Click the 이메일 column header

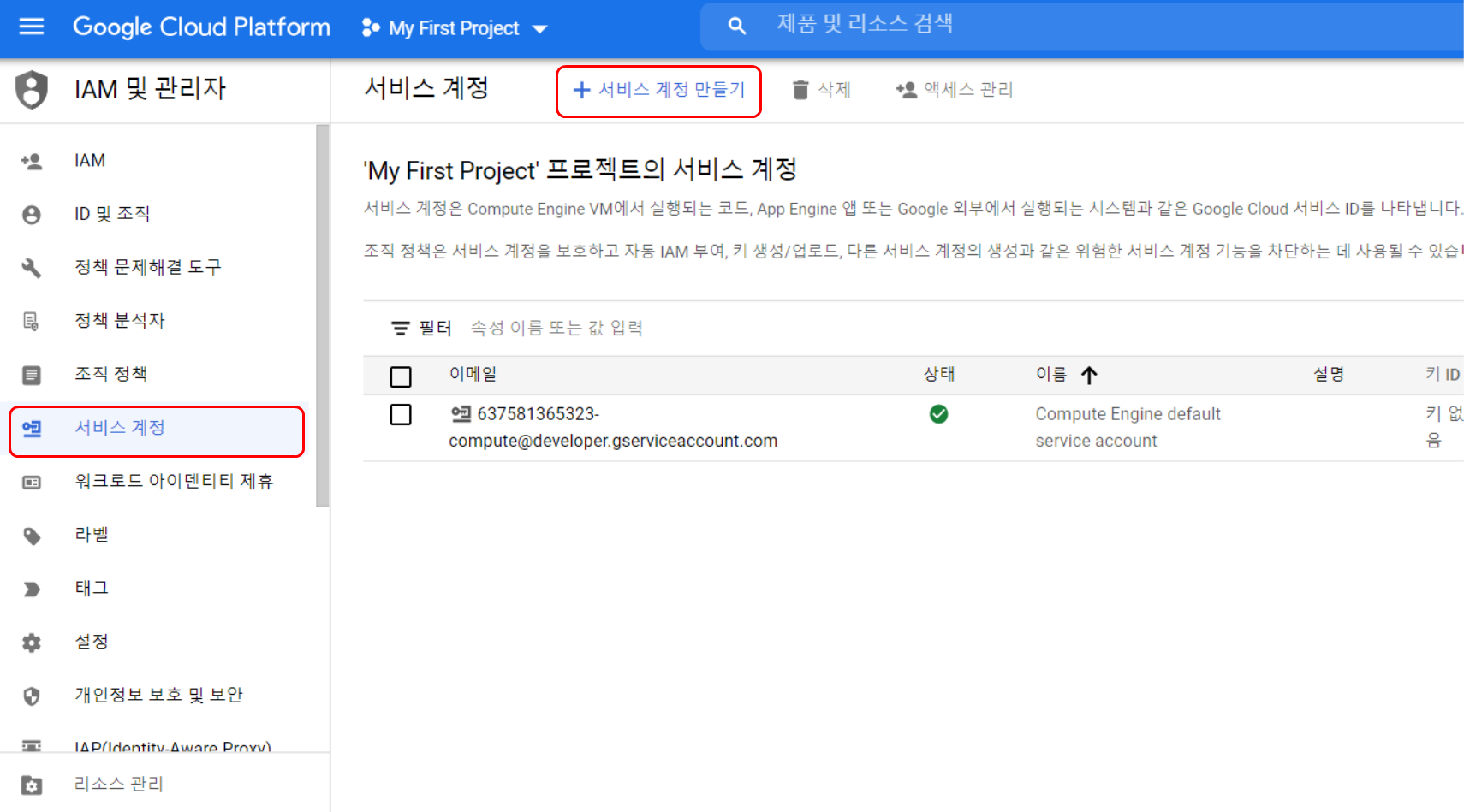[x=473, y=375]
